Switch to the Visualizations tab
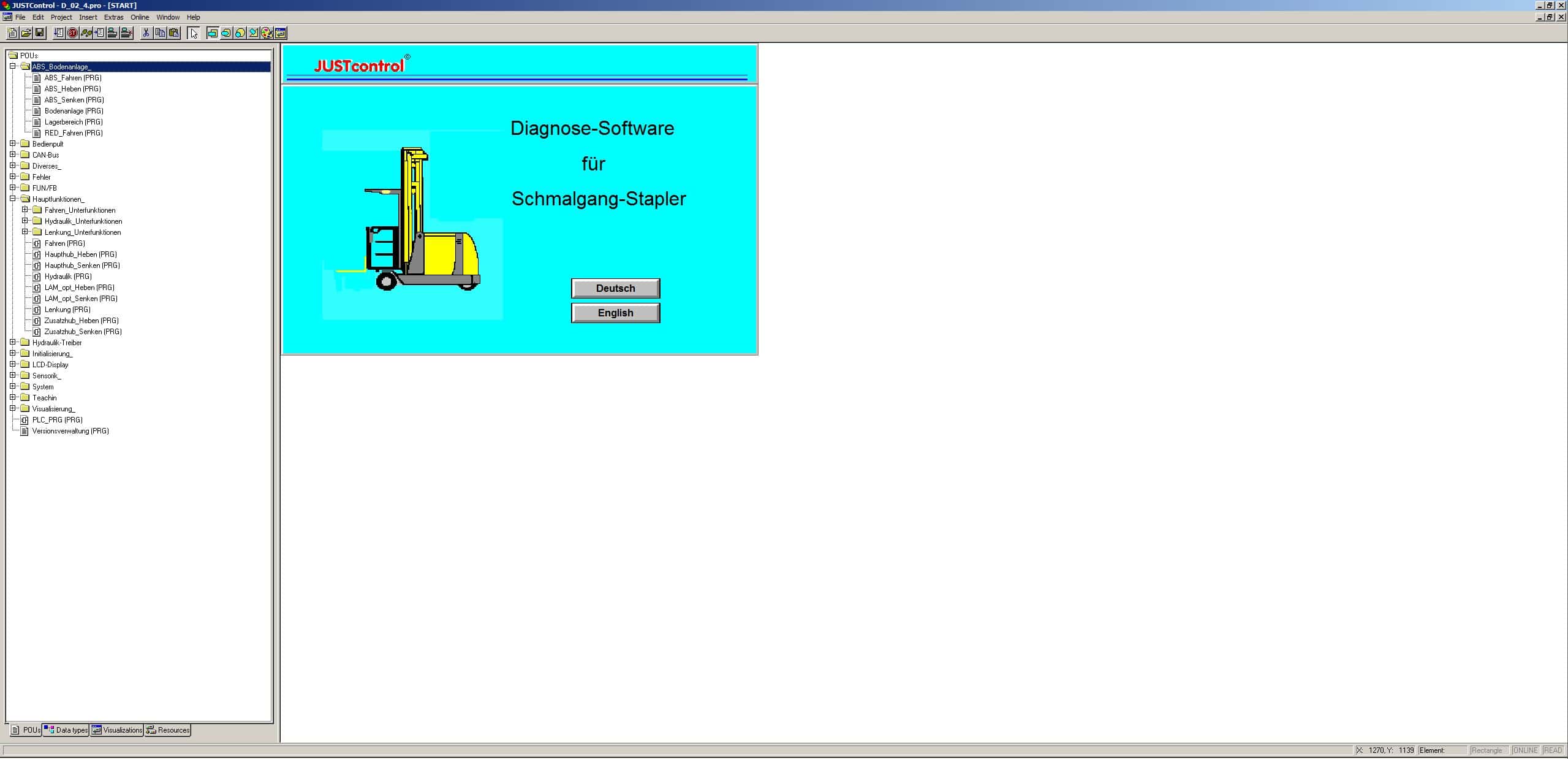Screen dimensions: 1568x759 117,730
